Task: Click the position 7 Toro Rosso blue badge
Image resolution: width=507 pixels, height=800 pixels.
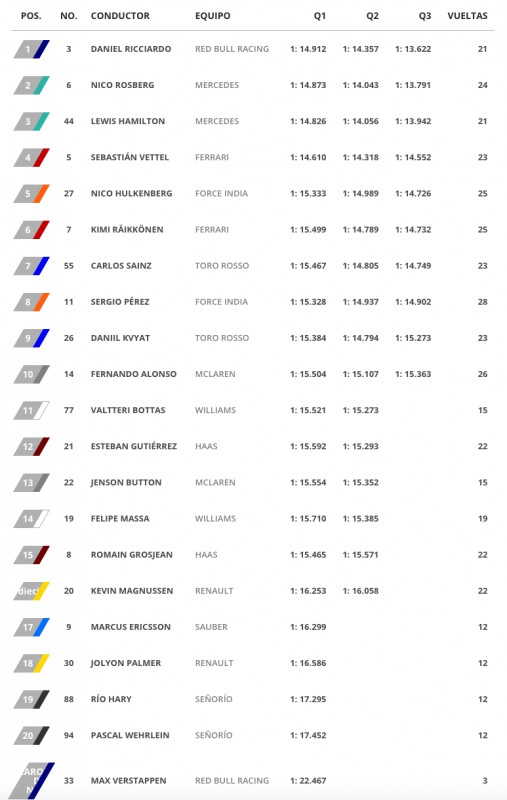Action: (x=32, y=266)
